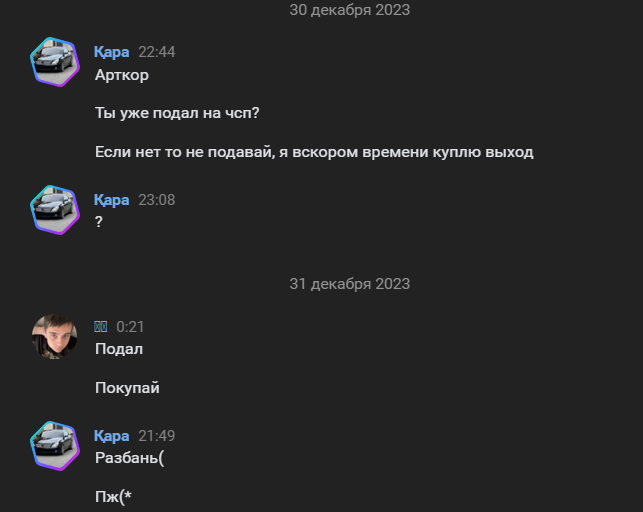Select the message "Арткор"
643x512 pixels.
click(121, 75)
